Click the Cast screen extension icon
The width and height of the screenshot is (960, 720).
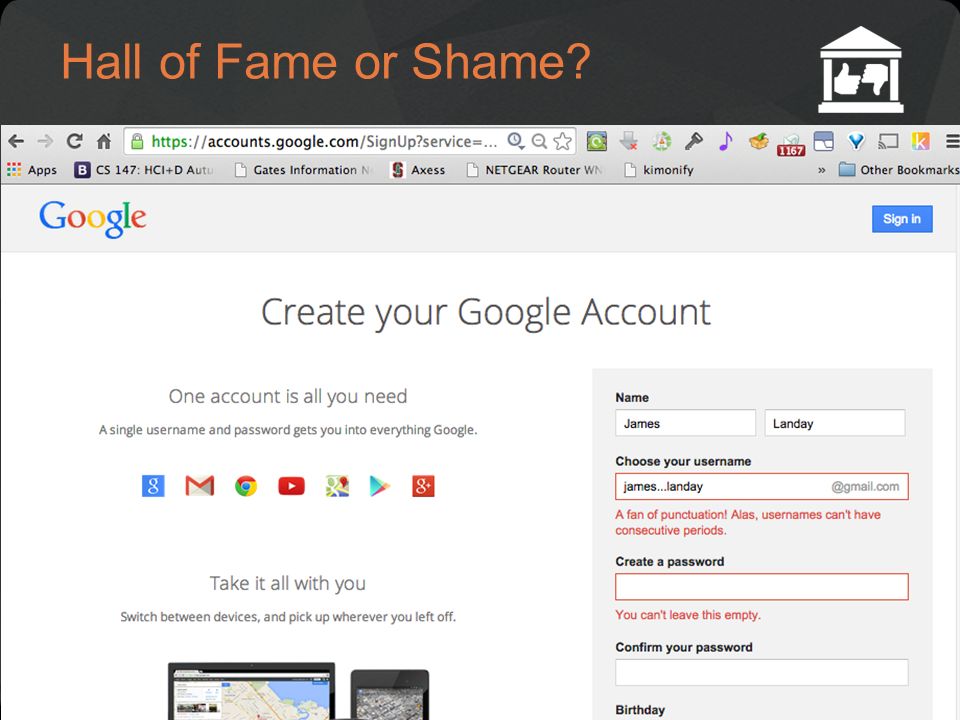[x=888, y=141]
